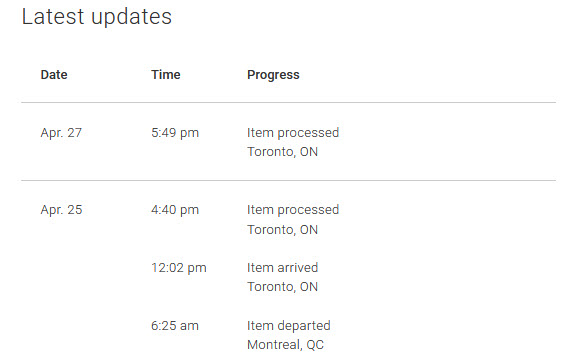Click the Item arrived status text

(282, 268)
